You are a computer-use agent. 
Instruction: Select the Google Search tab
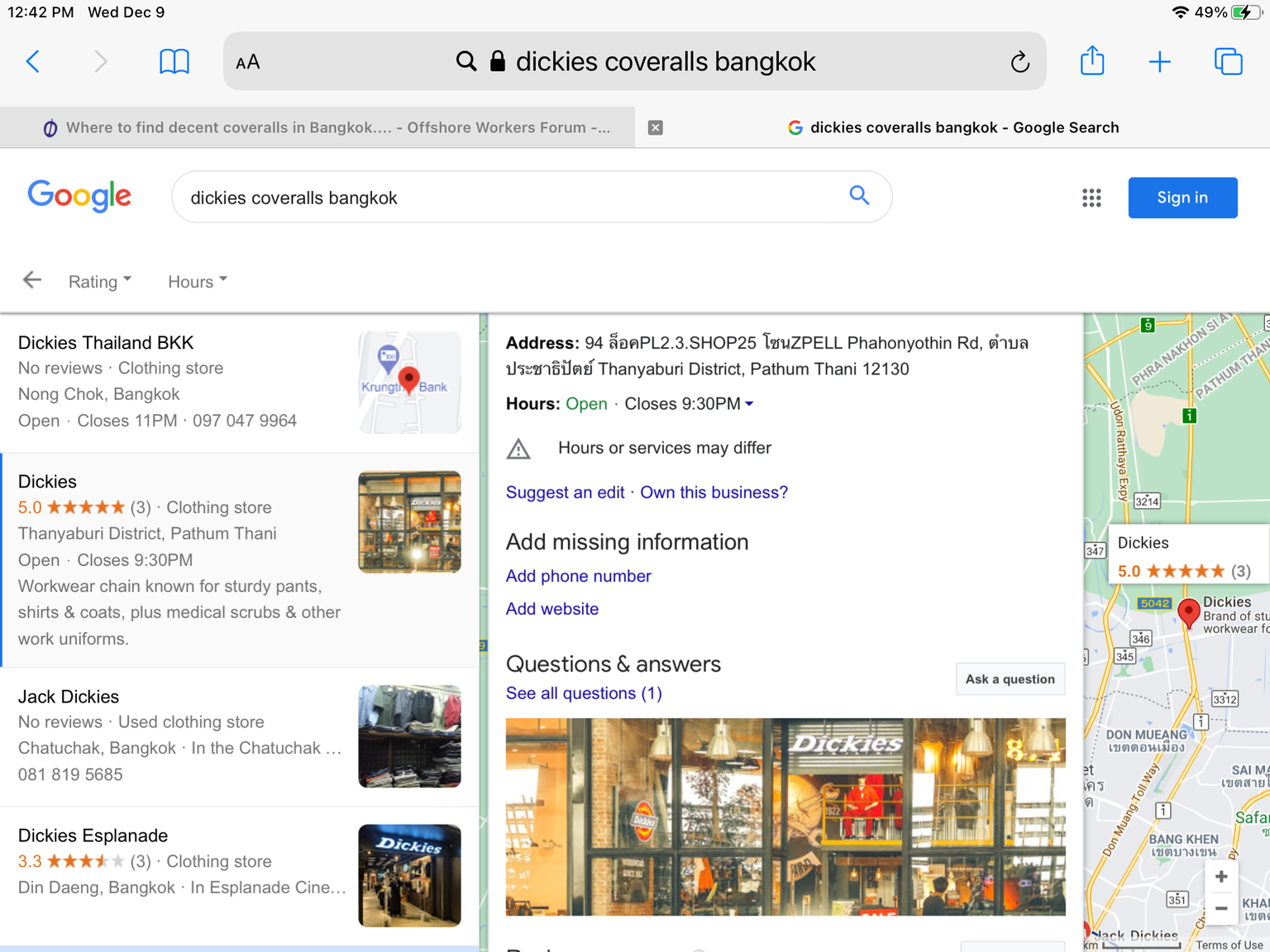click(952, 127)
